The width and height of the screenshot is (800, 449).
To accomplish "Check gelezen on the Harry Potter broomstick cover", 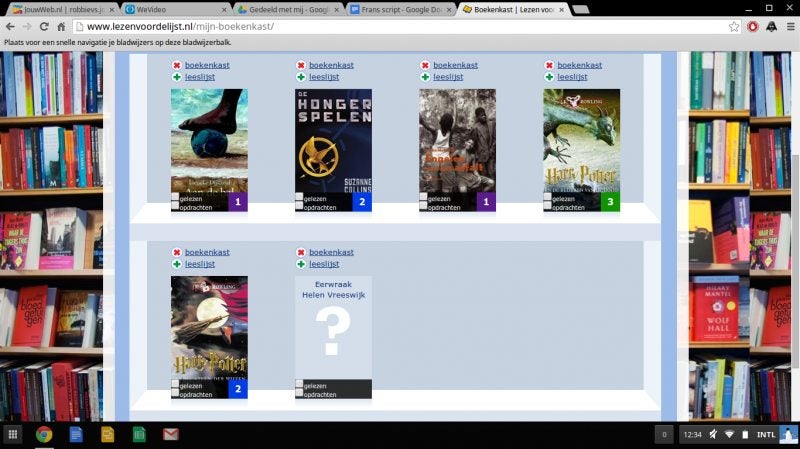I will (x=175, y=384).
